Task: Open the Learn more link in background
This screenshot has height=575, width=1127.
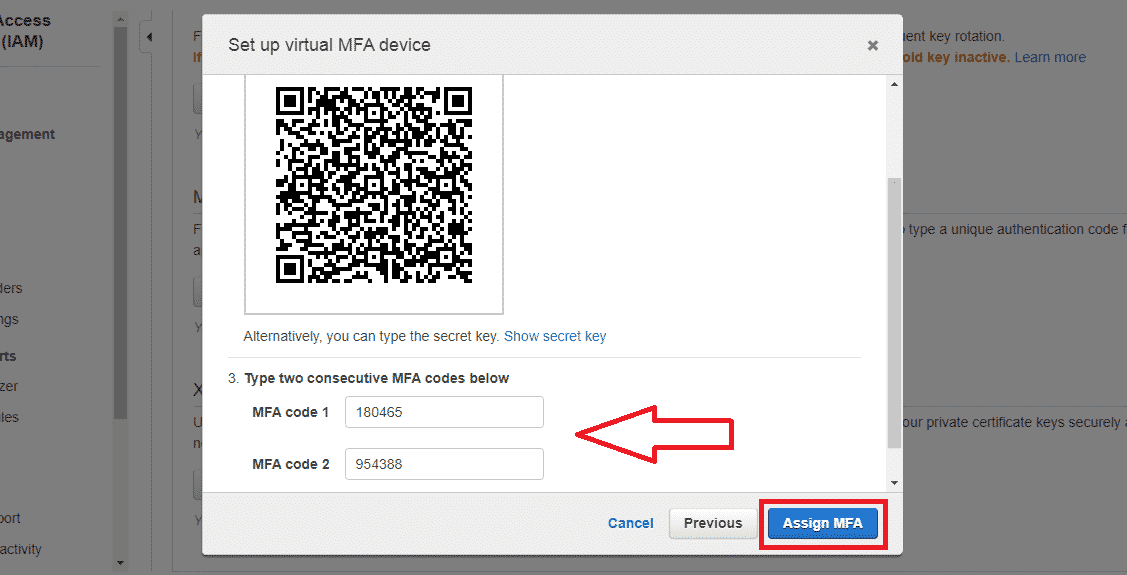Action: pyautogui.click(x=1050, y=58)
